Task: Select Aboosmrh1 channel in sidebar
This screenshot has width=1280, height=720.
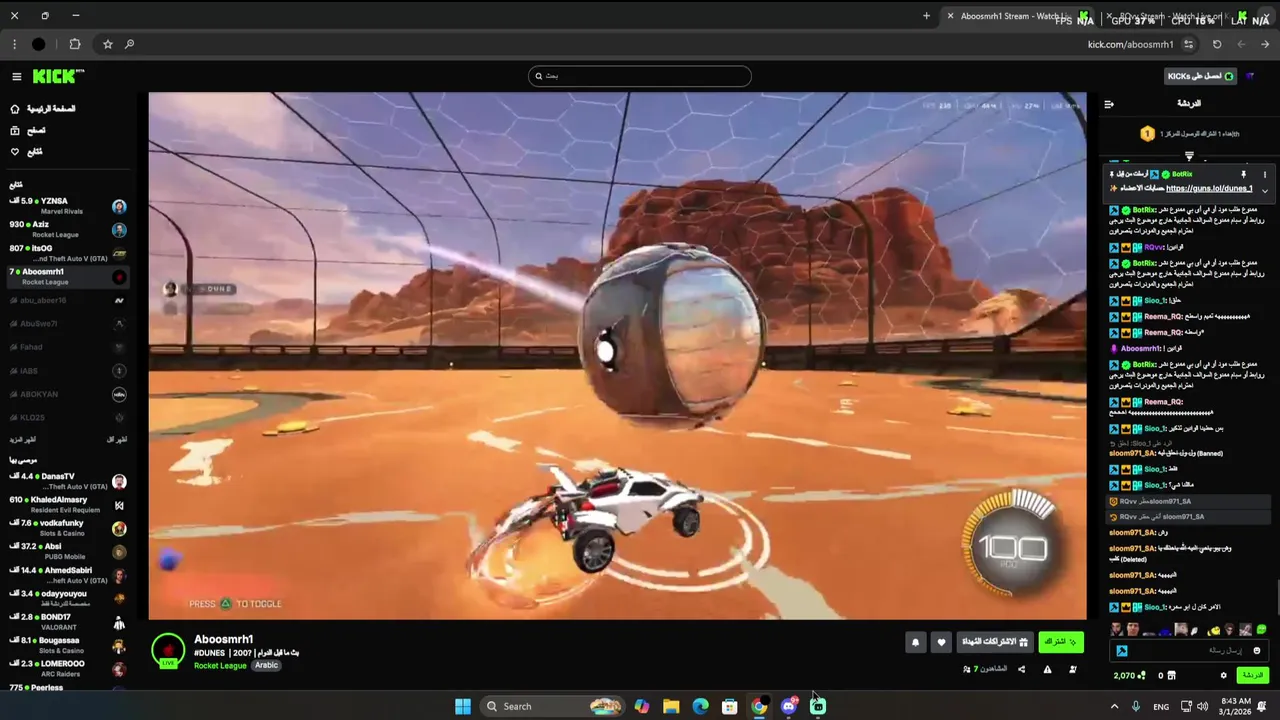Action: (68, 276)
